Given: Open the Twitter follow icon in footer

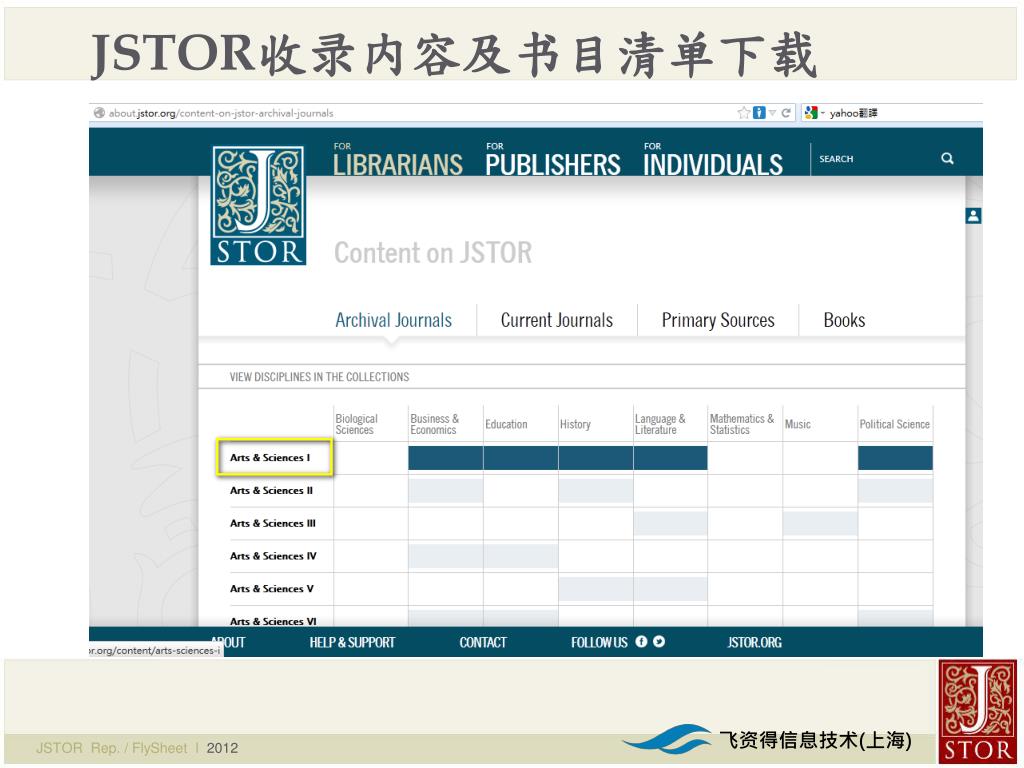Looking at the screenshot, I should click(x=659, y=641).
